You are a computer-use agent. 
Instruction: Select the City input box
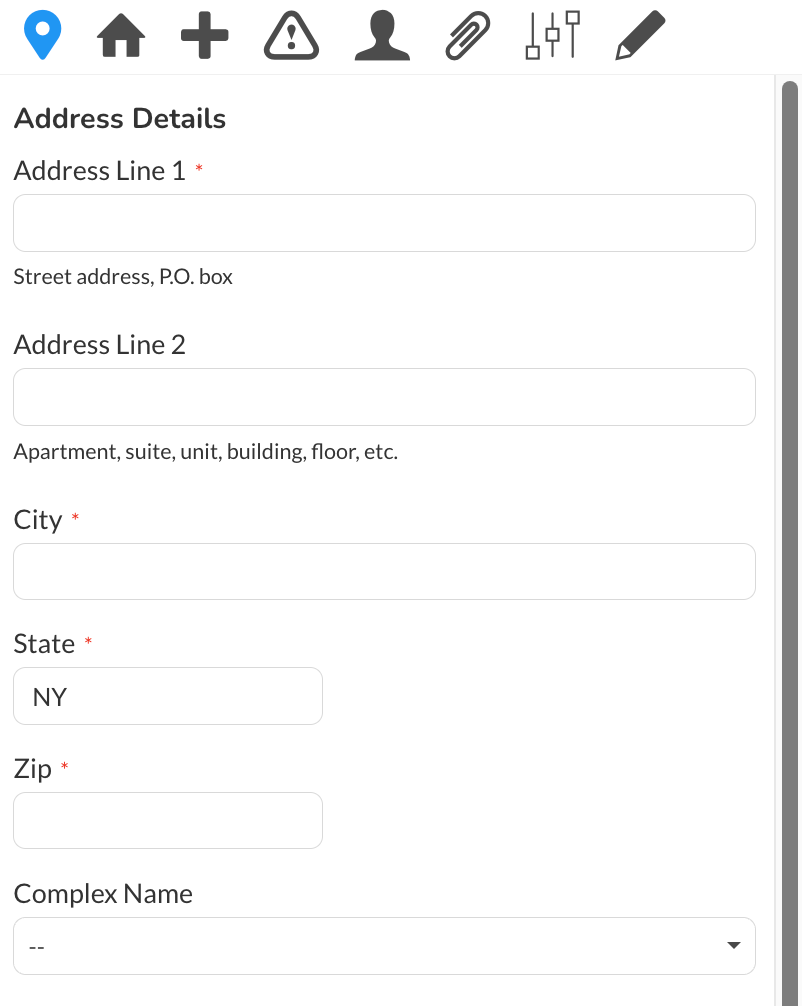click(x=384, y=572)
